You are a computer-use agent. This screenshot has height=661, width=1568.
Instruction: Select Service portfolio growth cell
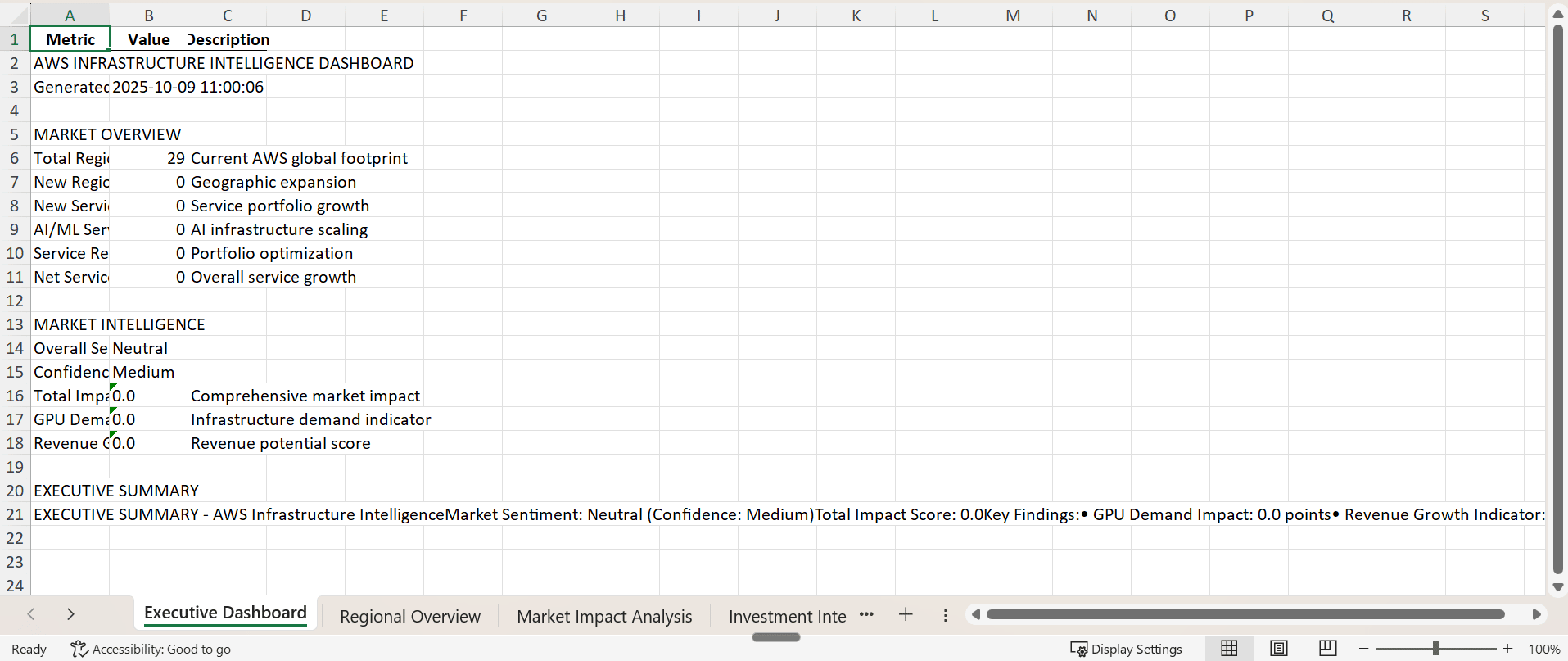pyautogui.click(x=280, y=206)
